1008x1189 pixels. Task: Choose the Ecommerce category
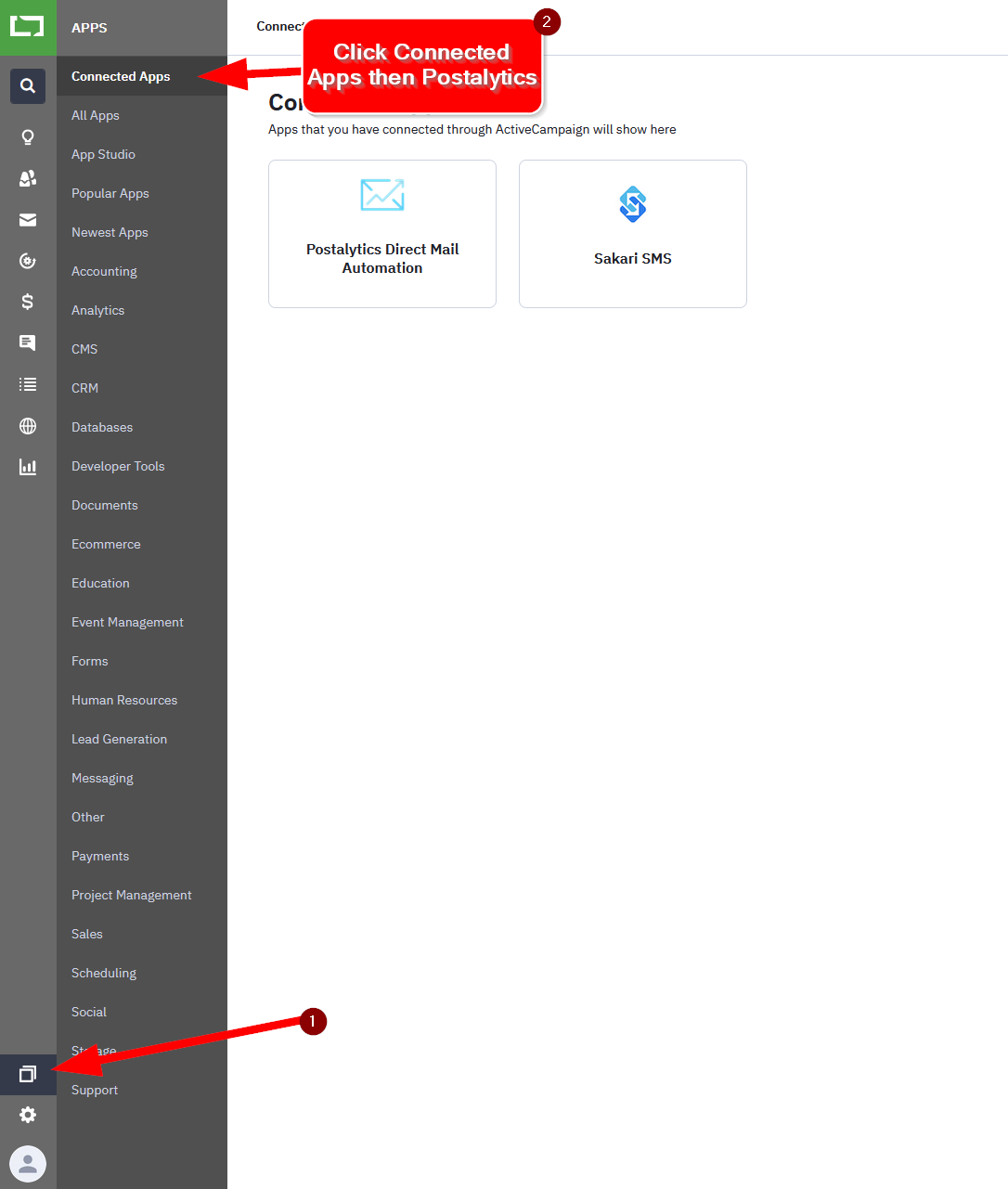(x=142, y=544)
